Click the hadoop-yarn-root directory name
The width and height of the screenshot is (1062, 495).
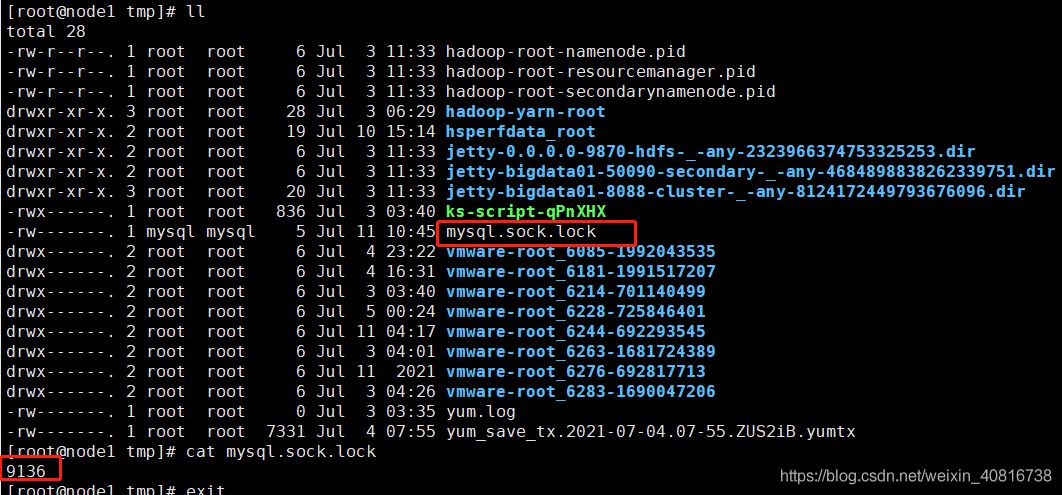pyautogui.click(x=526, y=111)
